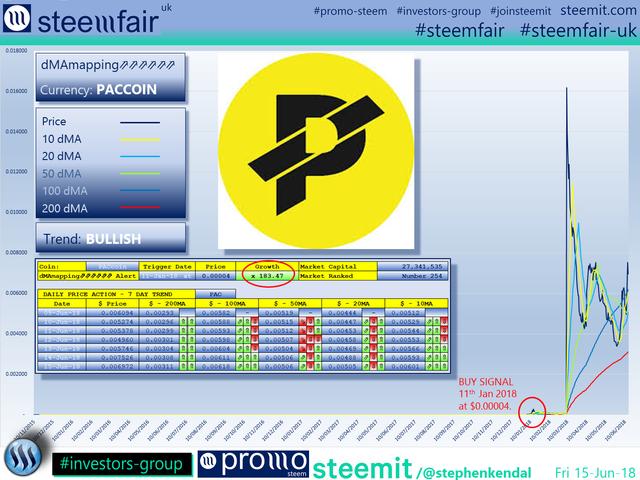Click the price cell 0.007526

coord(113,358)
